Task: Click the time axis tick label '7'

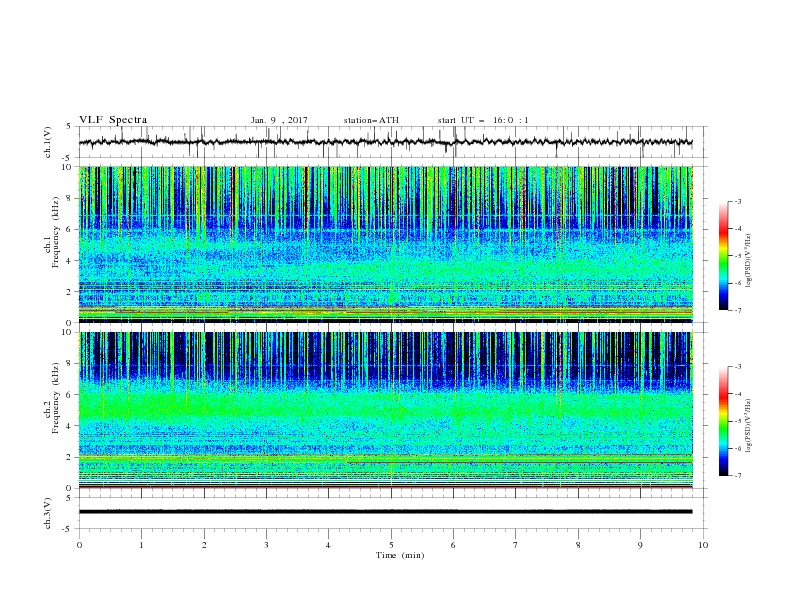Action: (516, 545)
